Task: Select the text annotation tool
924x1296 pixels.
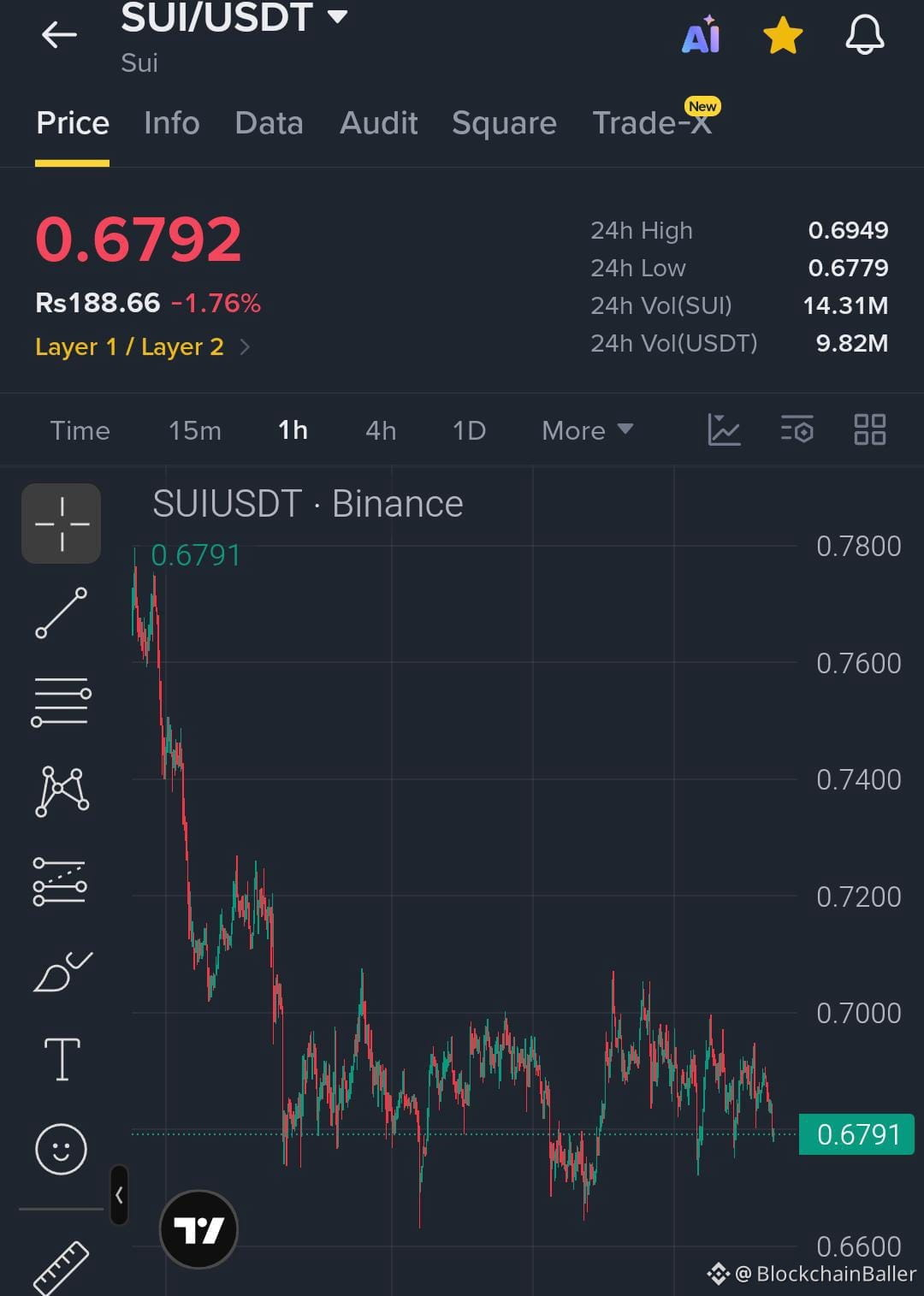Action: pyautogui.click(x=62, y=1059)
